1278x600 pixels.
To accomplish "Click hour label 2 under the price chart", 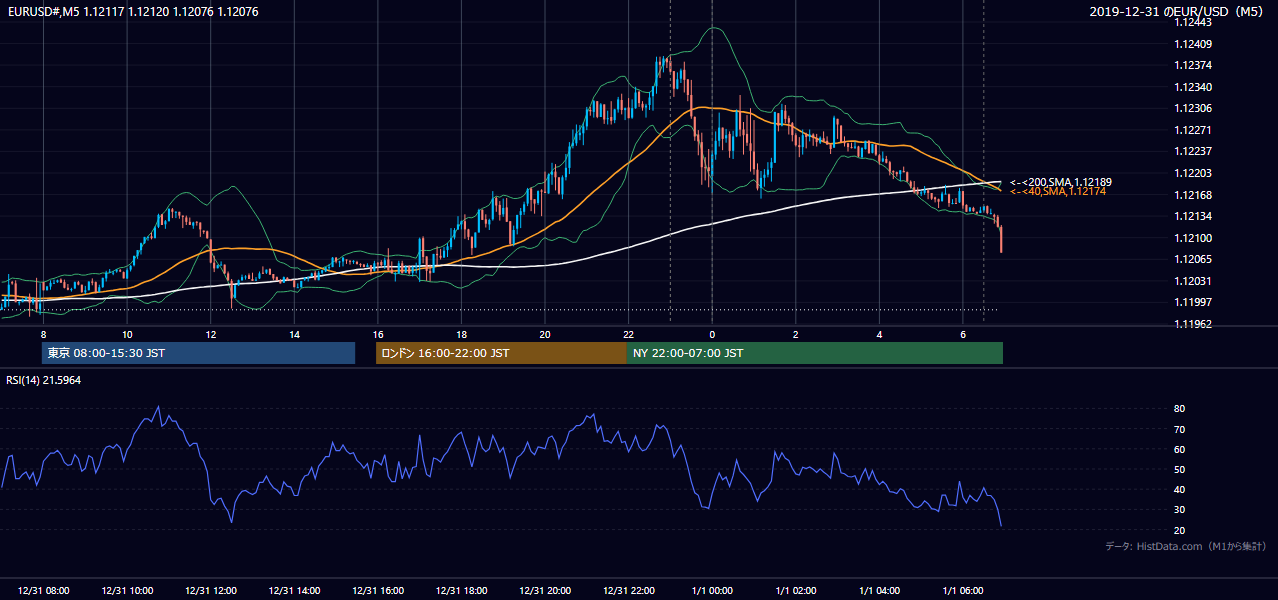I will coord(796,334).
